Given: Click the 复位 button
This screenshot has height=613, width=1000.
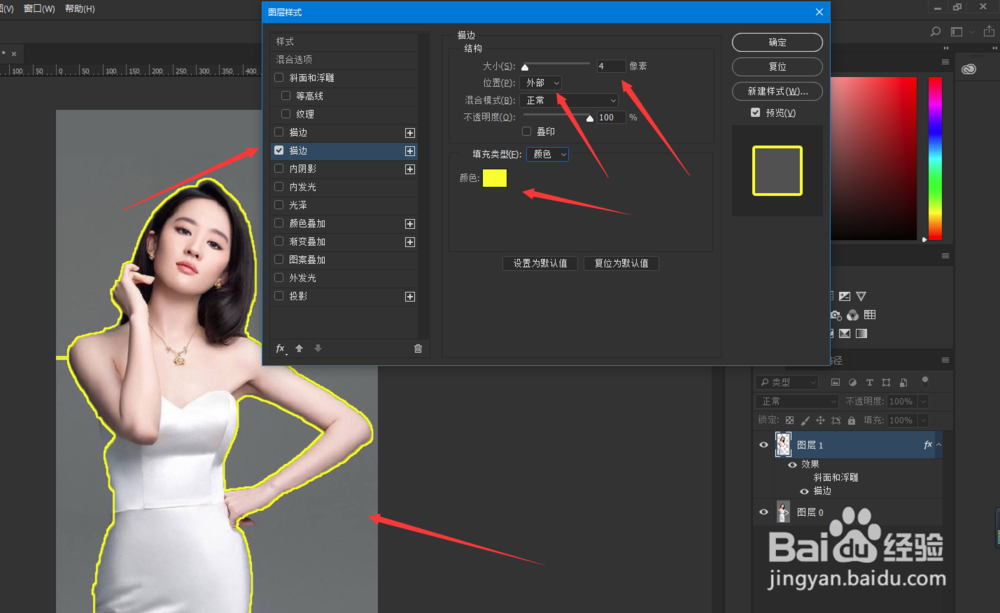Looking at the screenshot, I should [777, 67].
